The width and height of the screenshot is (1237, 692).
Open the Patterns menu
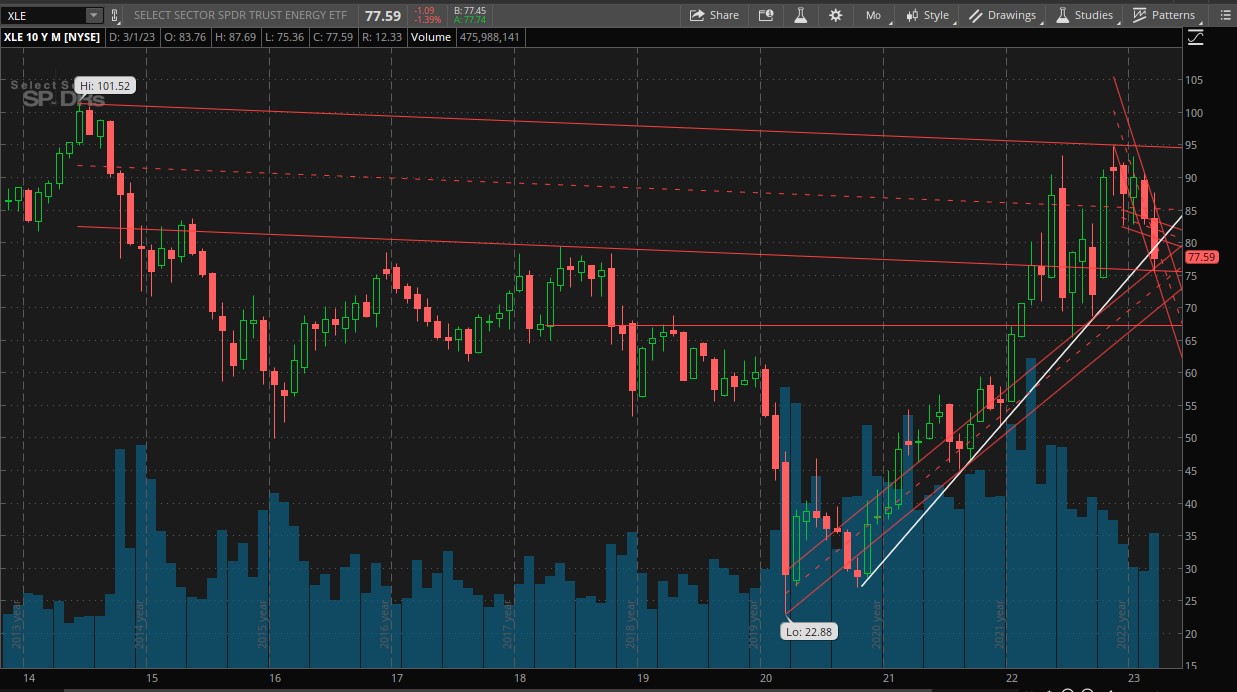[x=1164, y=15]
